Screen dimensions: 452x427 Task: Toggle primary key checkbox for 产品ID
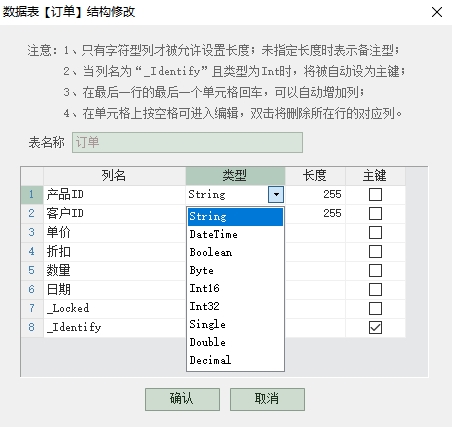click(x=375, y=194)
